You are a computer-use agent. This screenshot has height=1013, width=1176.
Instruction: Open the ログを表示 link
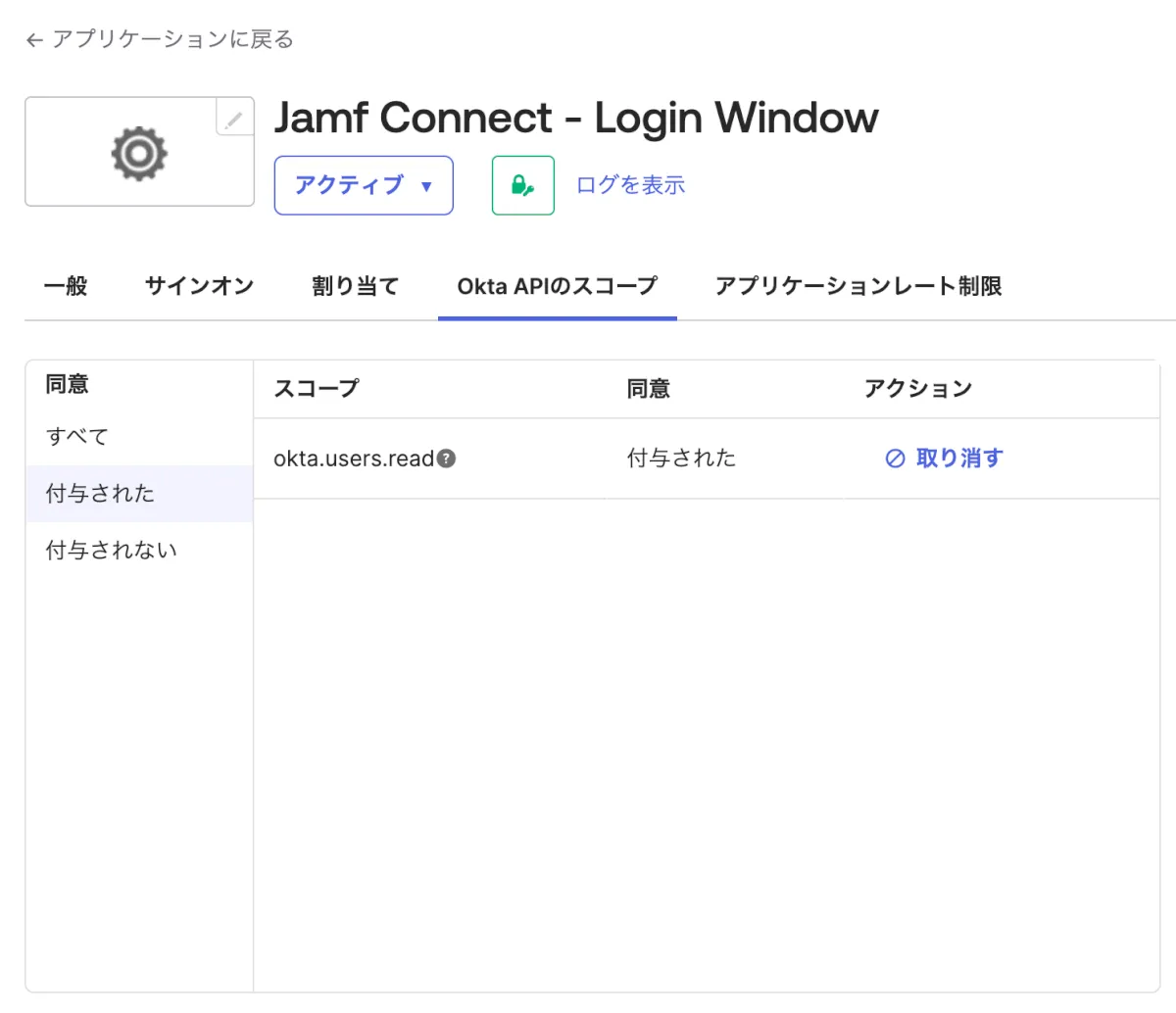pyautogui.click(x=630, y=185)
